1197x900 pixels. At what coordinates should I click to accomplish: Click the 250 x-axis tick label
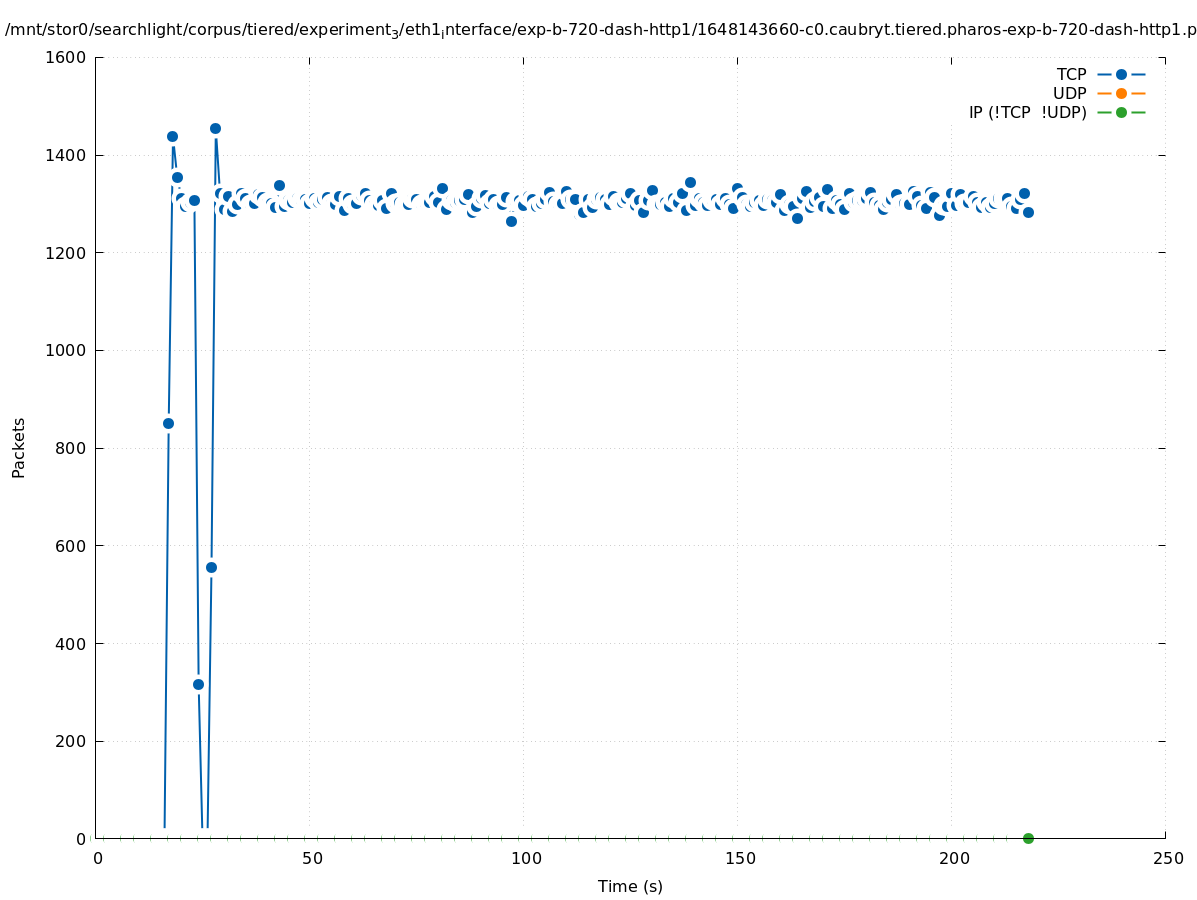(x=1167, y=859)
